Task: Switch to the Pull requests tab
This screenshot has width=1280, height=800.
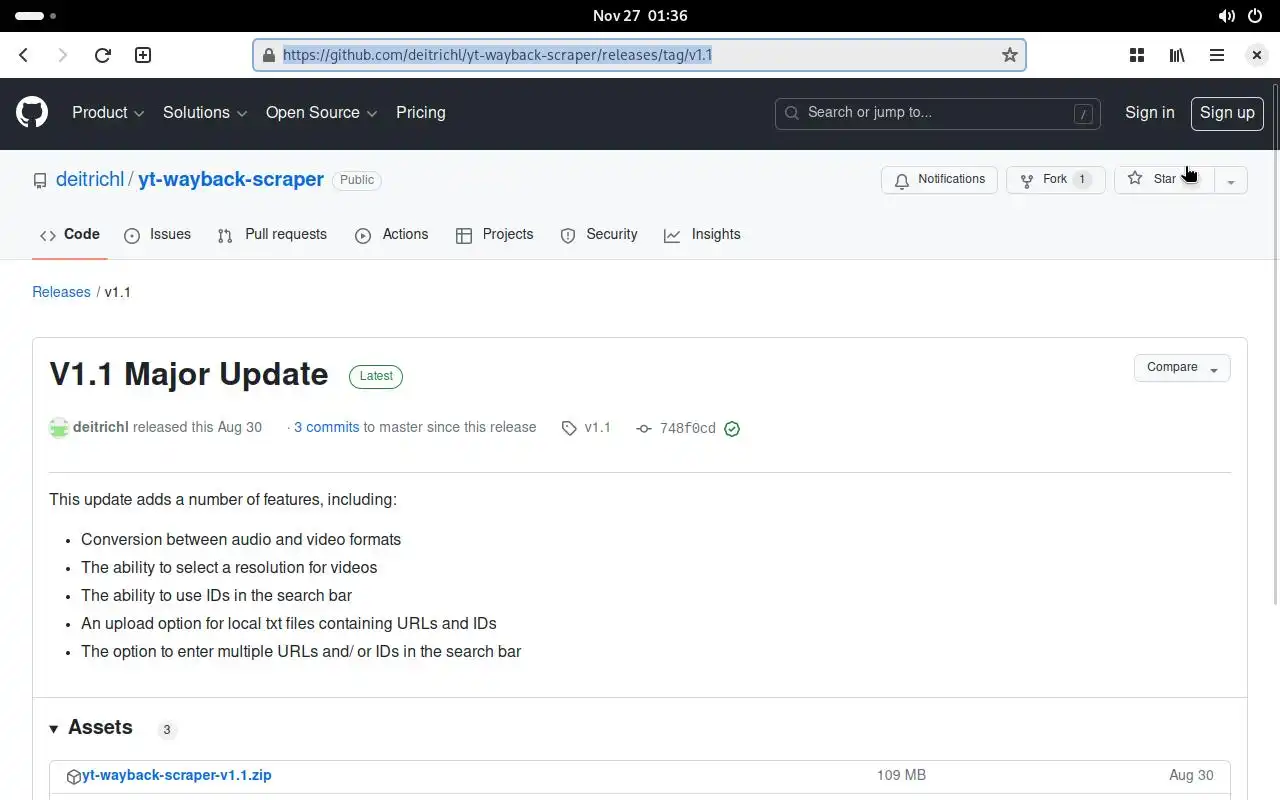Action: click(272, 235)
